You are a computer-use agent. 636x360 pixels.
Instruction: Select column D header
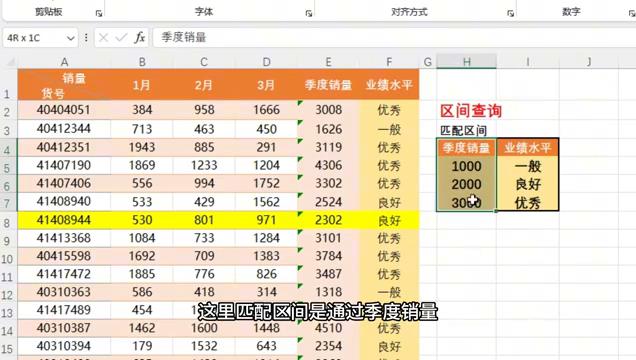coord(266,62)
